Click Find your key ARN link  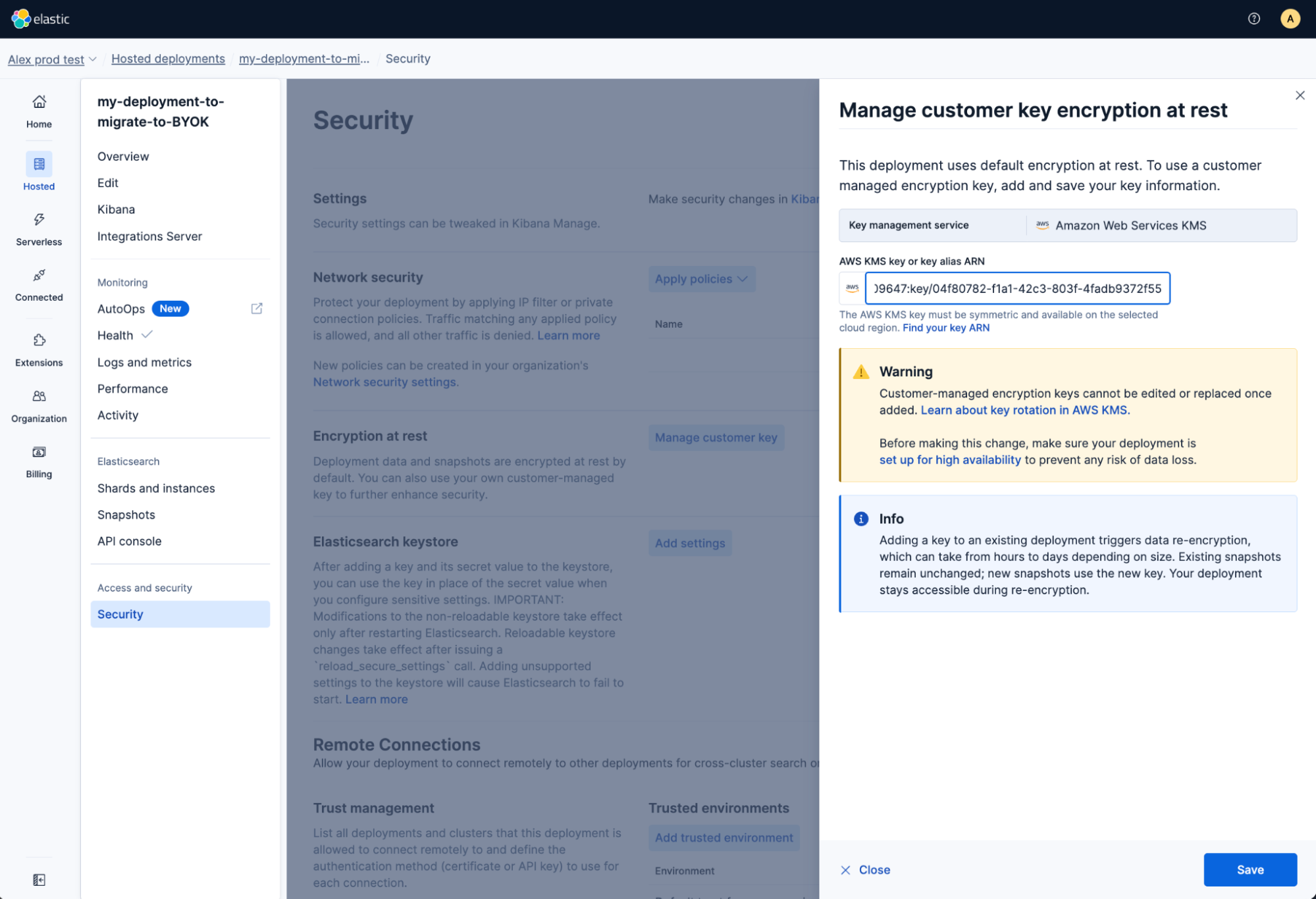(945, 328)
